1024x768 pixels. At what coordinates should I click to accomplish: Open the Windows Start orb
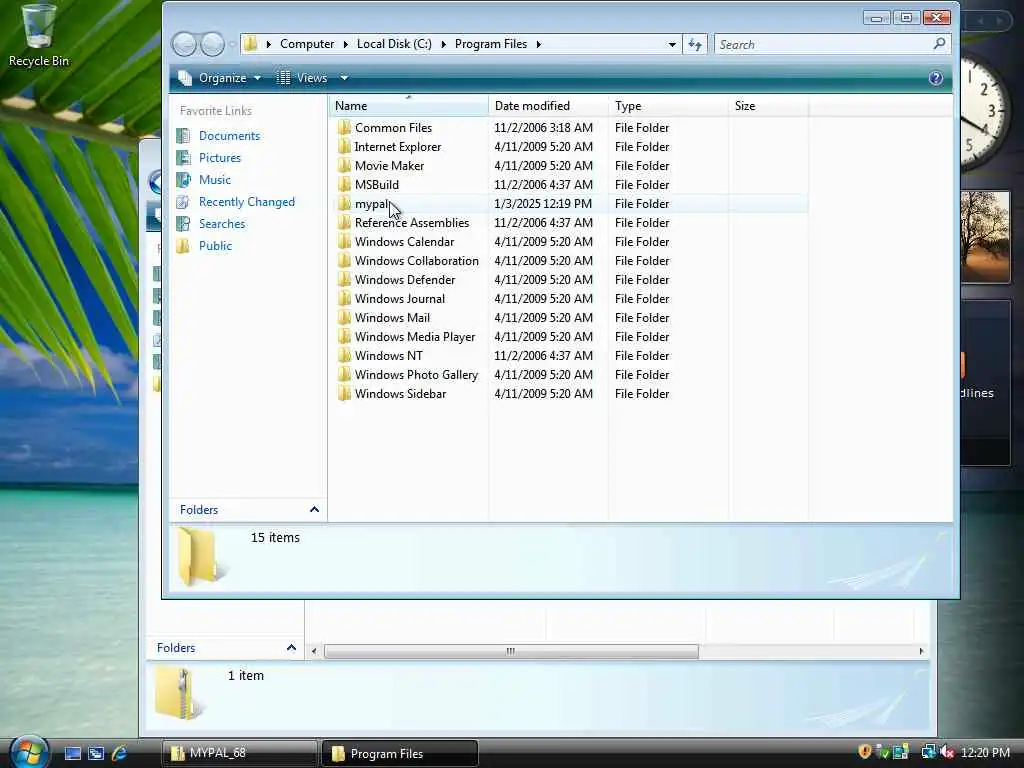point(28,752)
